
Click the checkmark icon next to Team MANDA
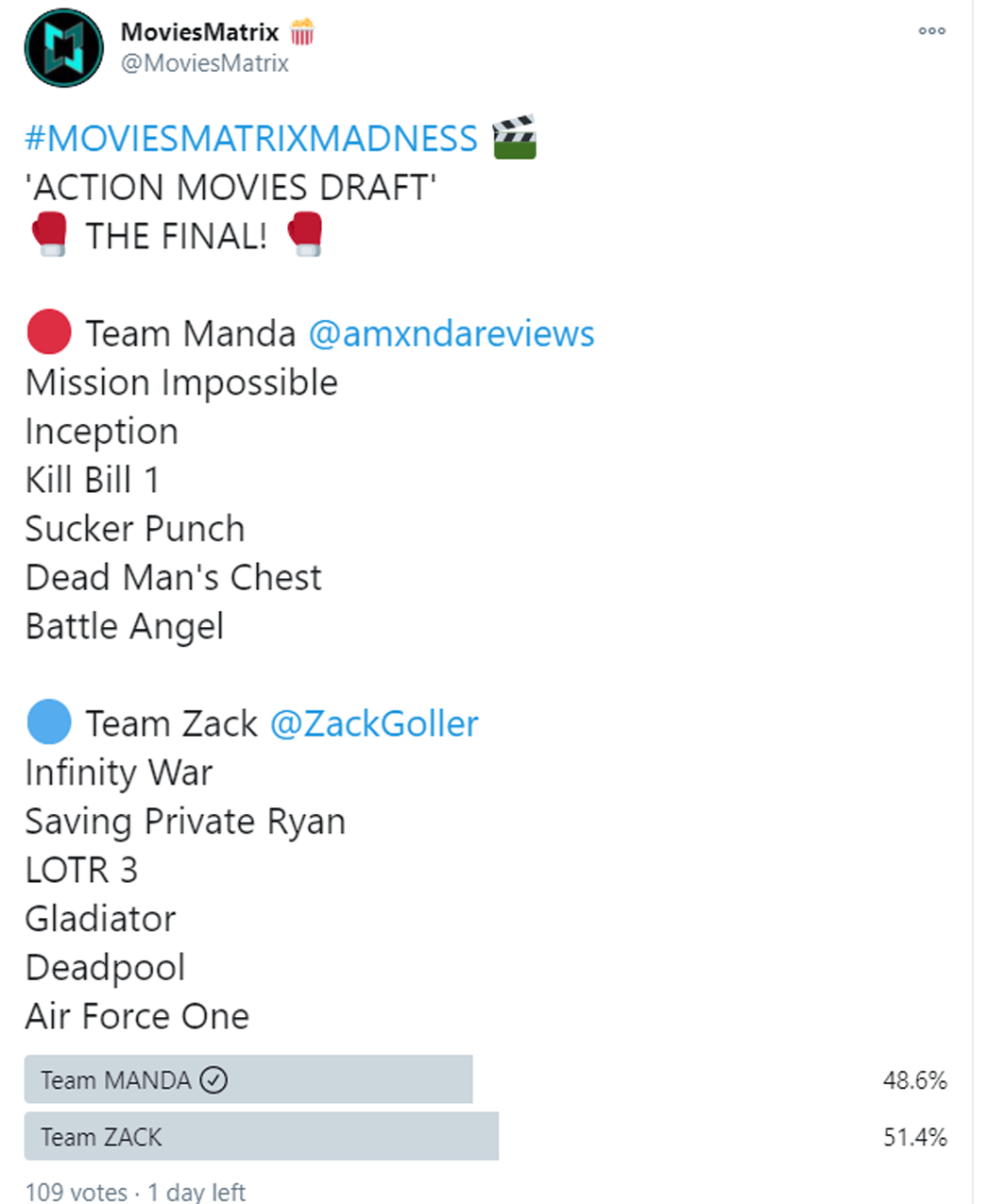pos(214,1079)
